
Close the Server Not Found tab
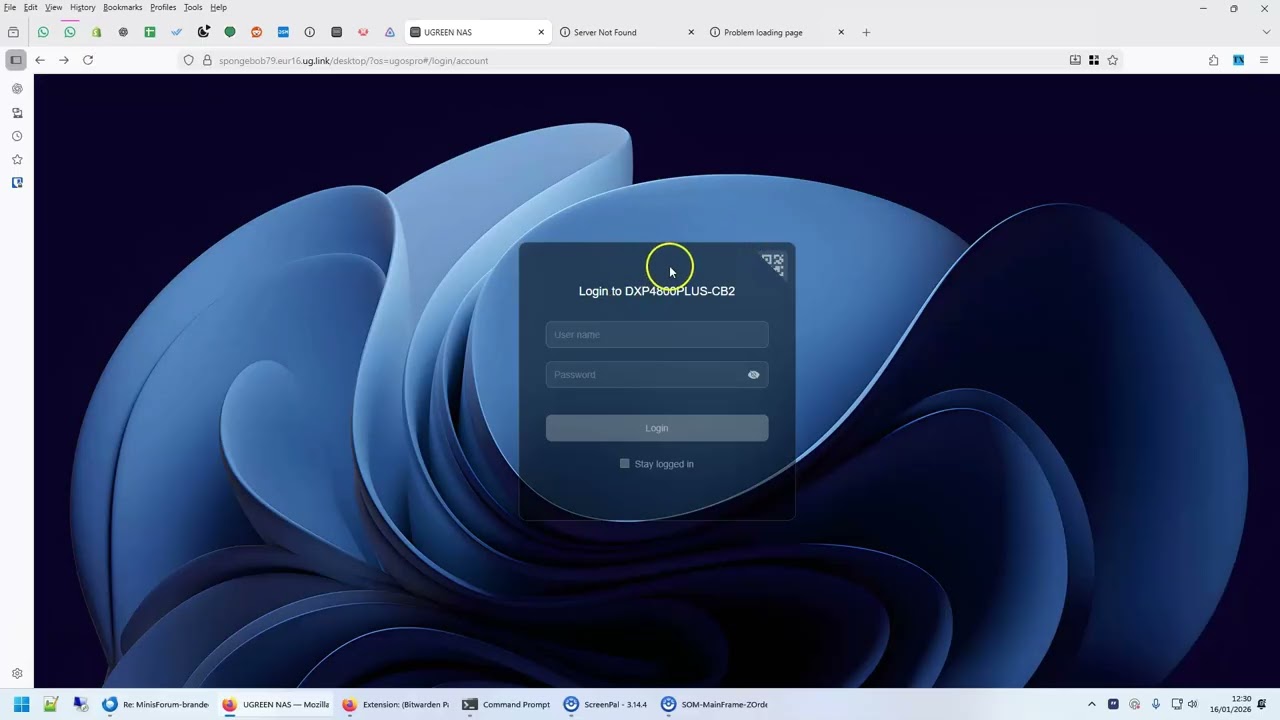click(x=691, y=32)
